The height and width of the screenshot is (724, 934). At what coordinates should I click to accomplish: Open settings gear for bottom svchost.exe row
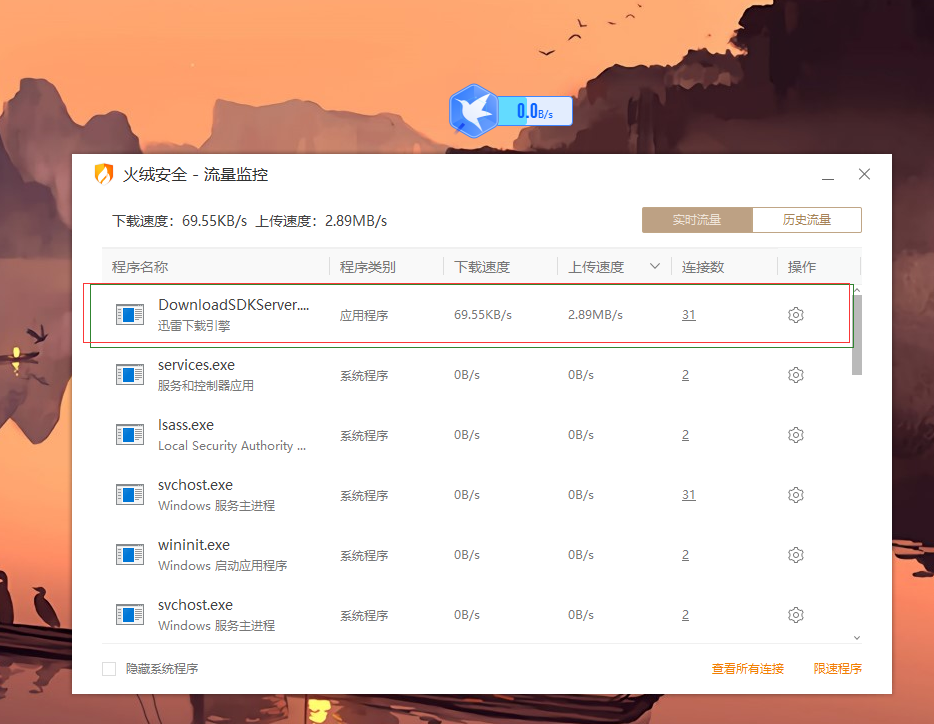tap(795, 614)
